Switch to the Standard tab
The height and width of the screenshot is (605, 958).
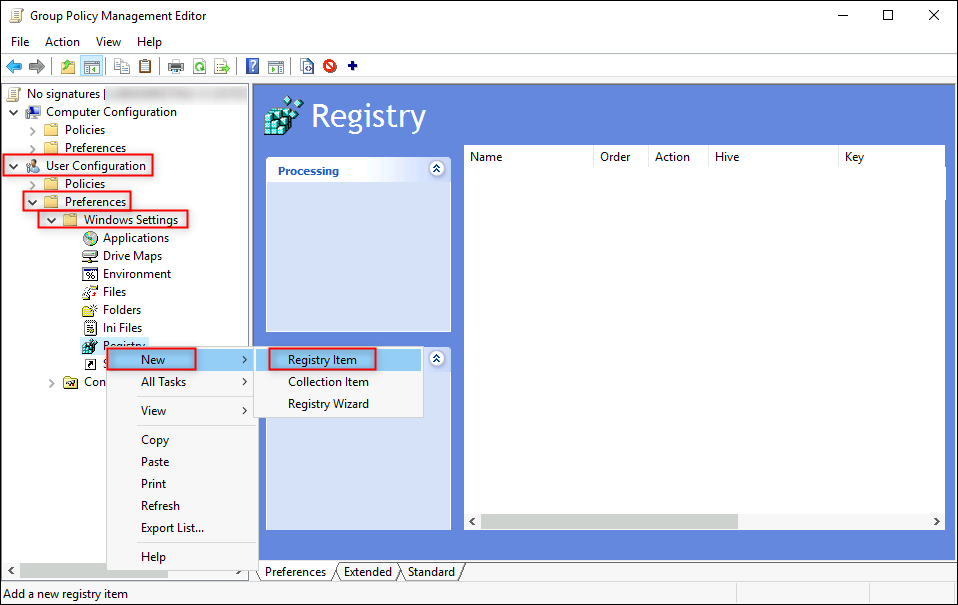[x=431, y=572]
